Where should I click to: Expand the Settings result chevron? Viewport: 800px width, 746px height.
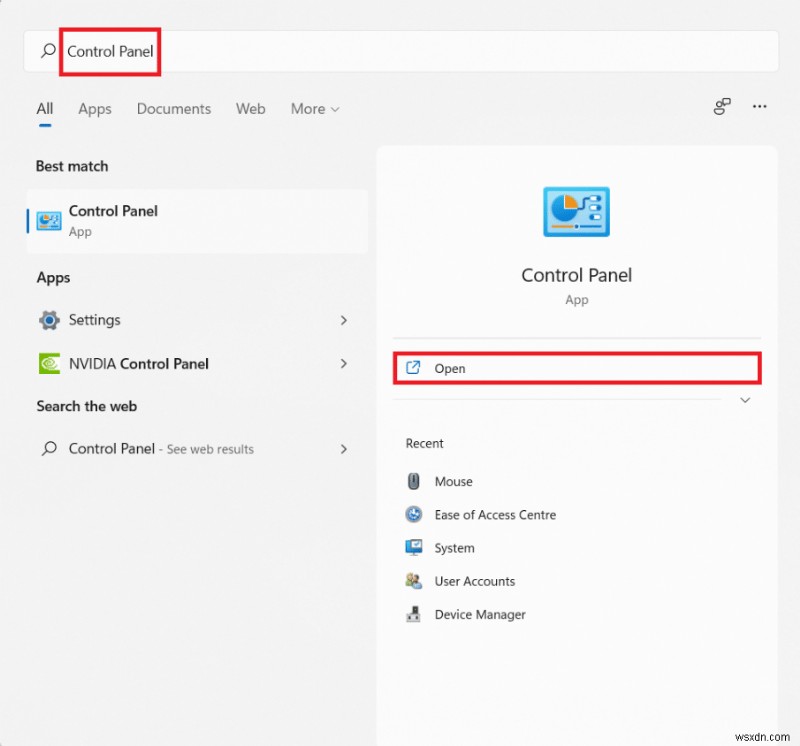click(344, 320)
